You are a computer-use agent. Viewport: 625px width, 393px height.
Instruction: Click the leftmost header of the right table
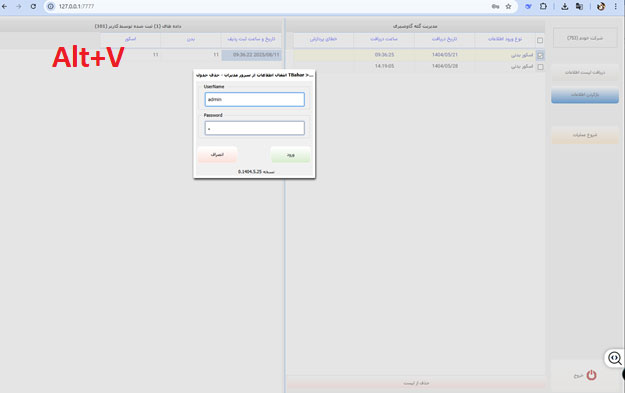click(323, 39)
